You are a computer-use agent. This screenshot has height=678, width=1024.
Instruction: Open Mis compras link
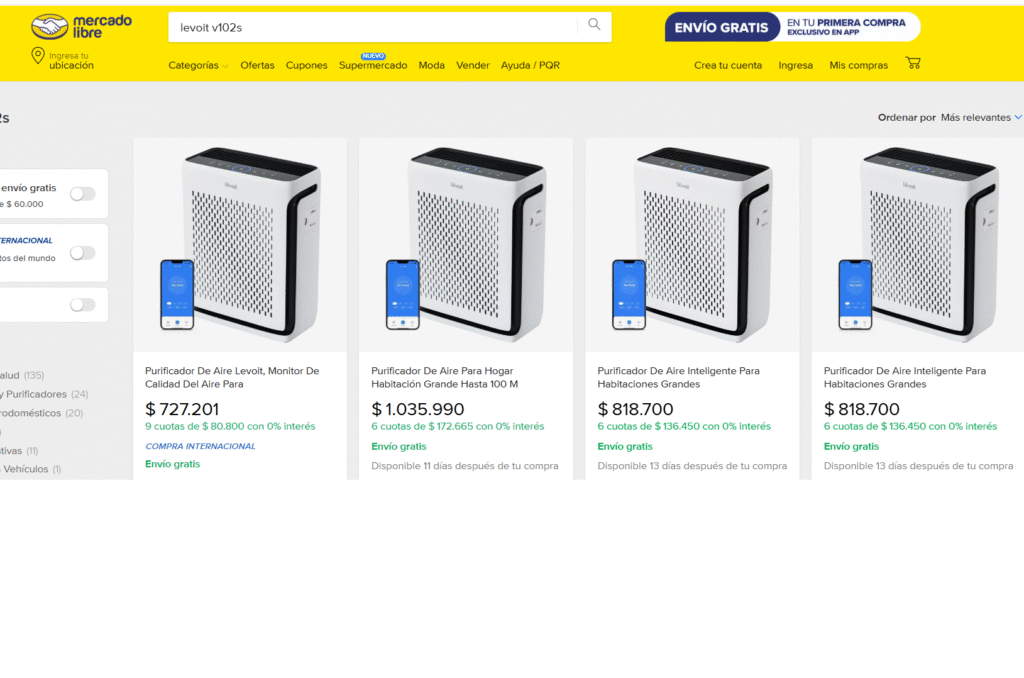coord(858,66)
